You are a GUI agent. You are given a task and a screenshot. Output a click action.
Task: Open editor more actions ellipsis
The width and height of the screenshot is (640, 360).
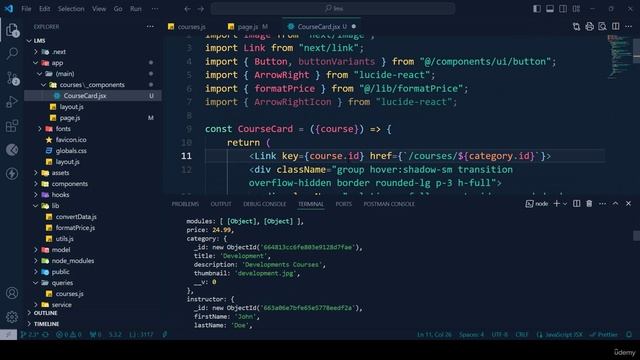coord(629,27)
